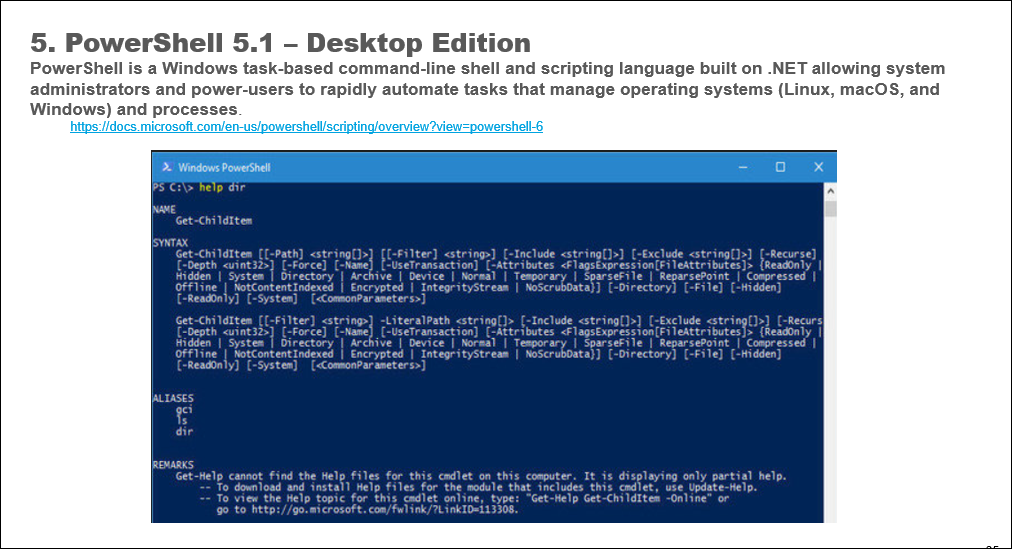
Task: Click the SYNTAX heading in the console
Action: point(170,243)
